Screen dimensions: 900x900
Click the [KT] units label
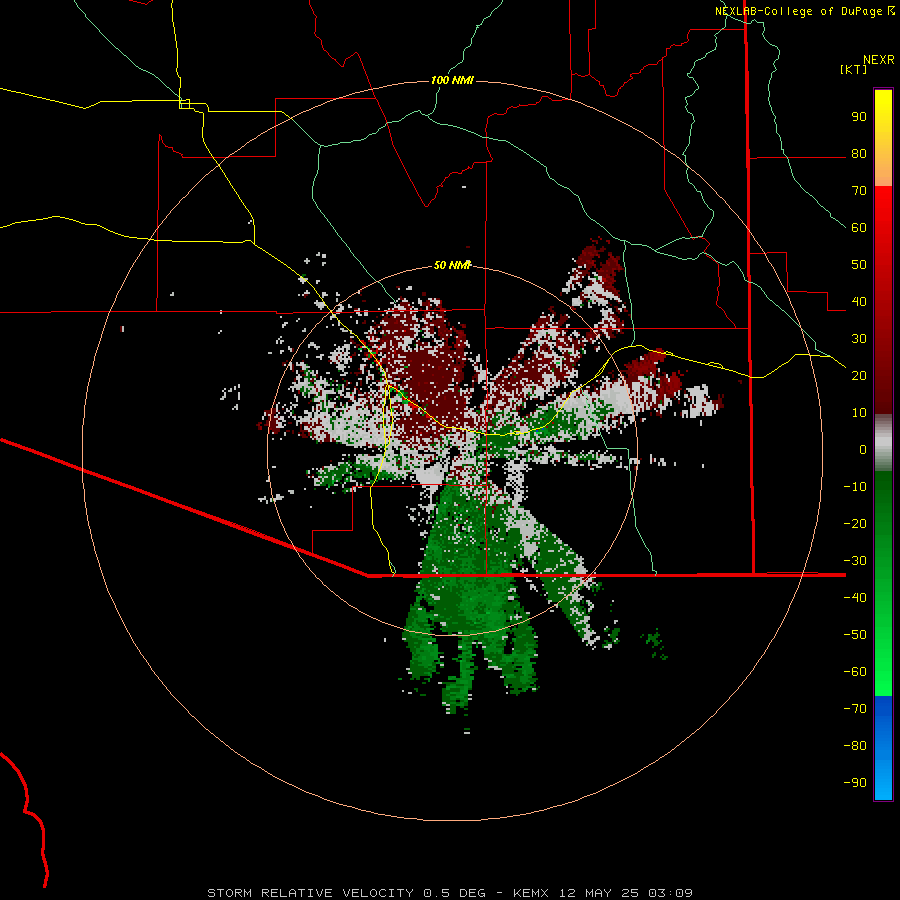(x=854, y=69)
